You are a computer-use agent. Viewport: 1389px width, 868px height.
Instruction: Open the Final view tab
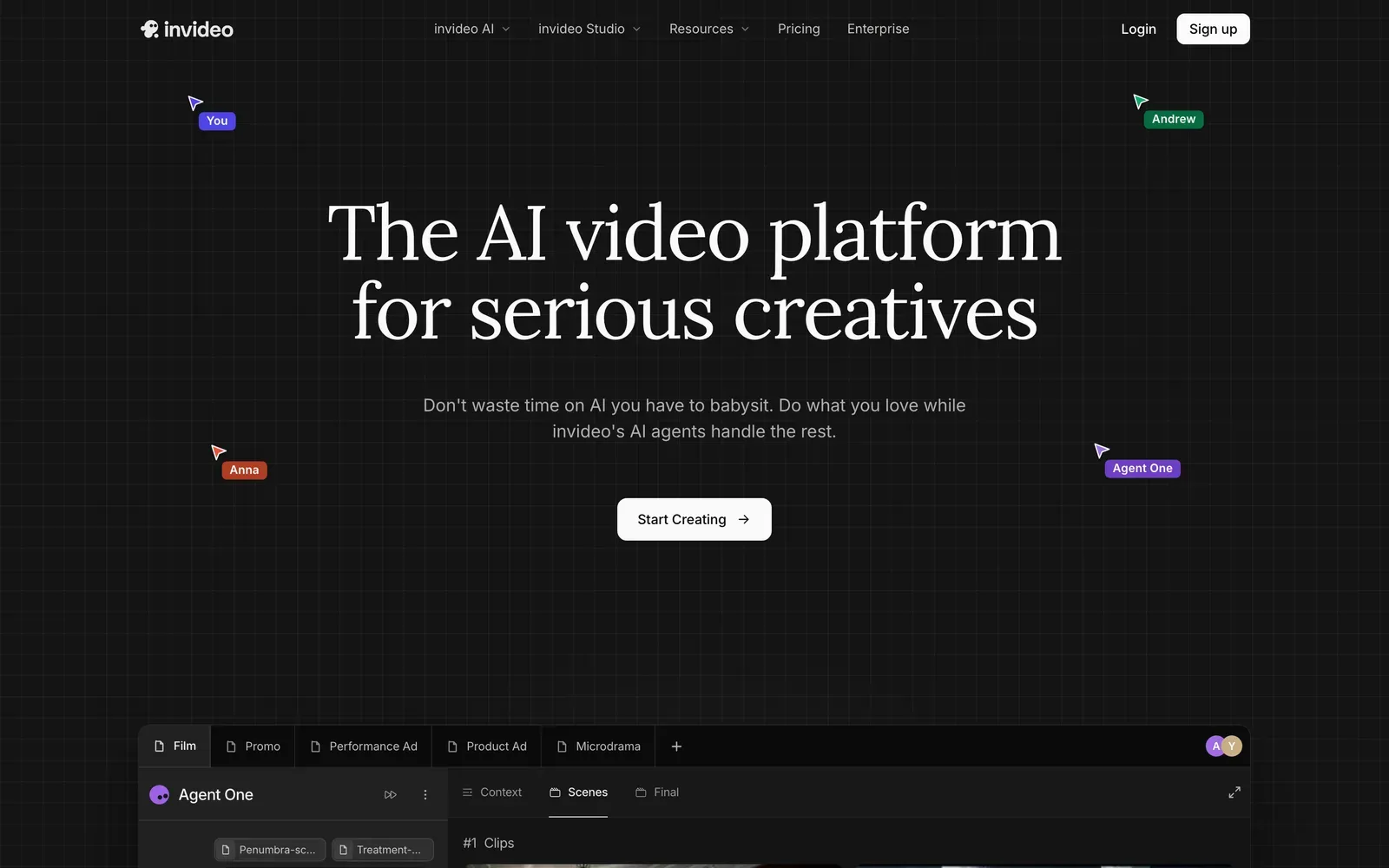(657, 792)
